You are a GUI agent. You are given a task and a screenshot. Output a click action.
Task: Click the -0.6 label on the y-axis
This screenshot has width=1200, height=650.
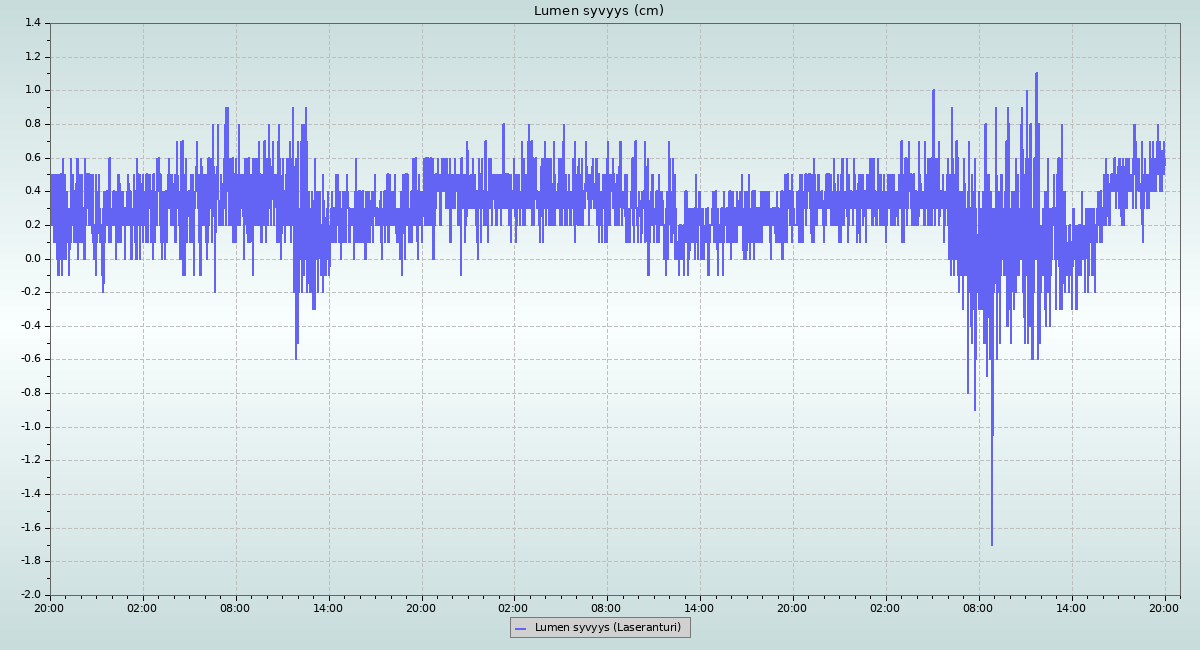point(31,359)
